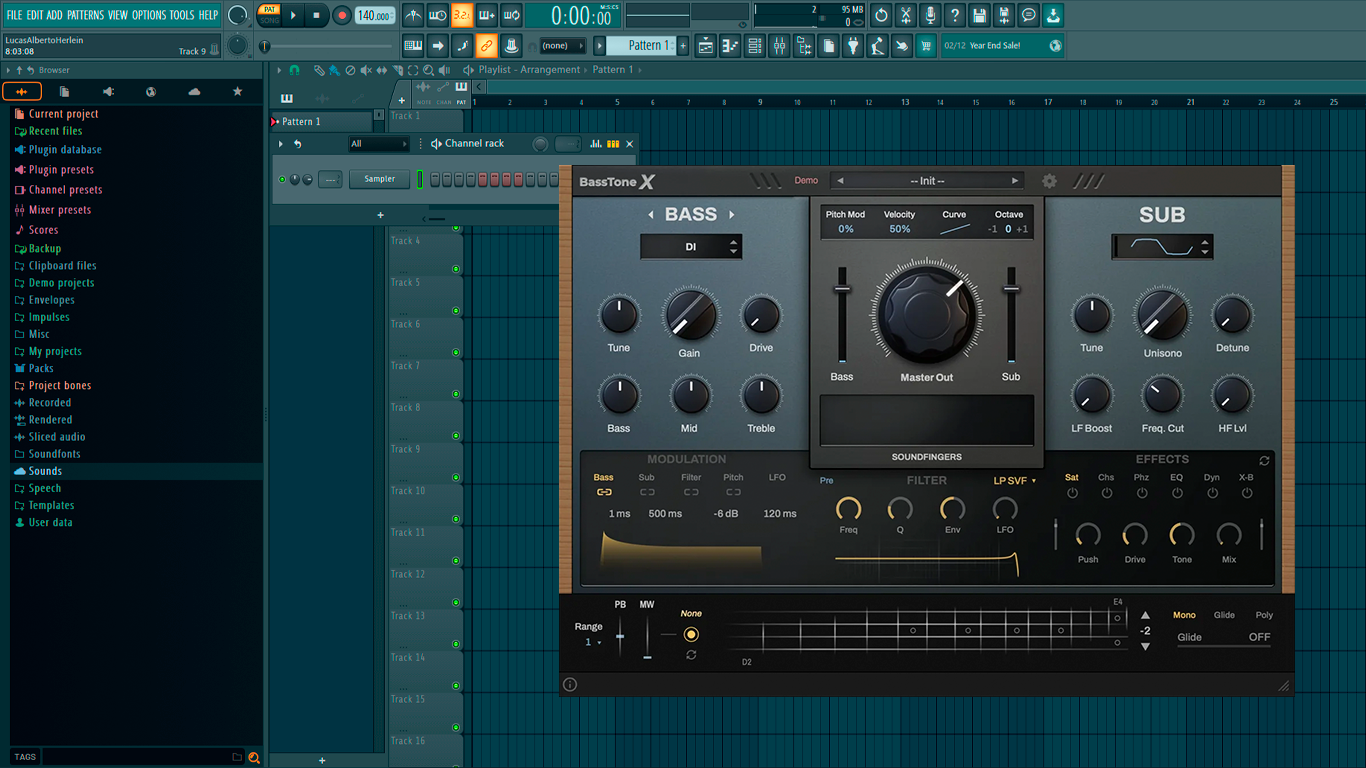
Task: Open the Channel rack All filter dropdown
Action: 379,144
